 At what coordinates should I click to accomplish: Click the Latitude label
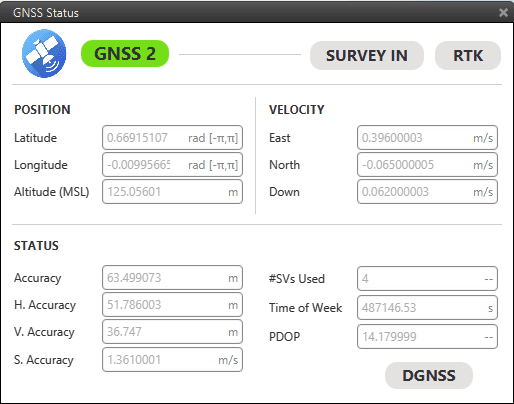[35, 138]
